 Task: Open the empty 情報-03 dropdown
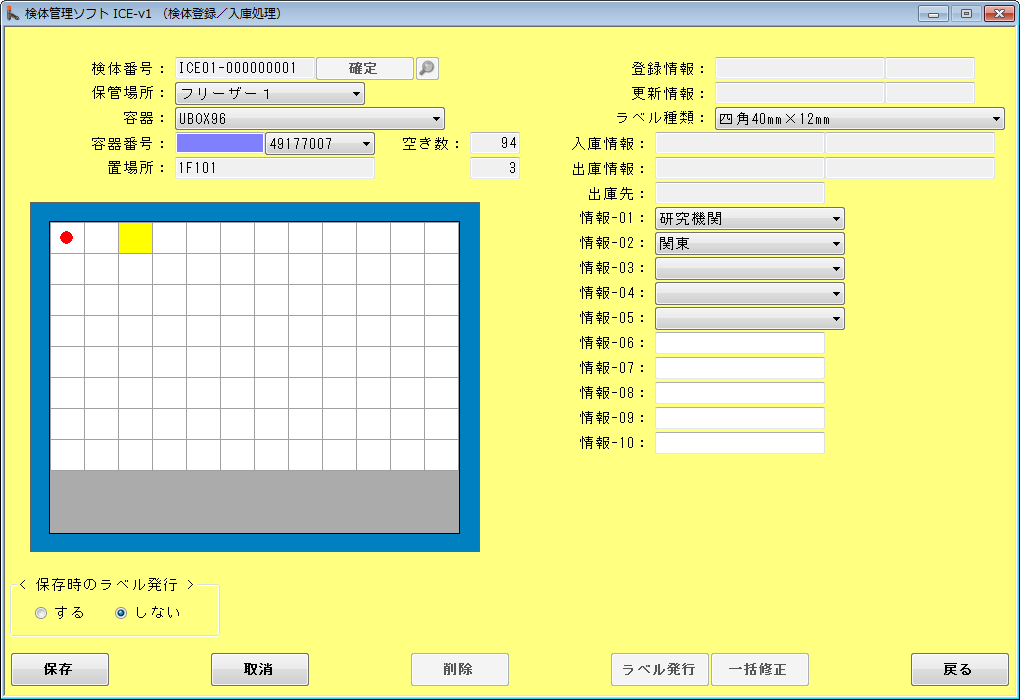pos(749,269)
